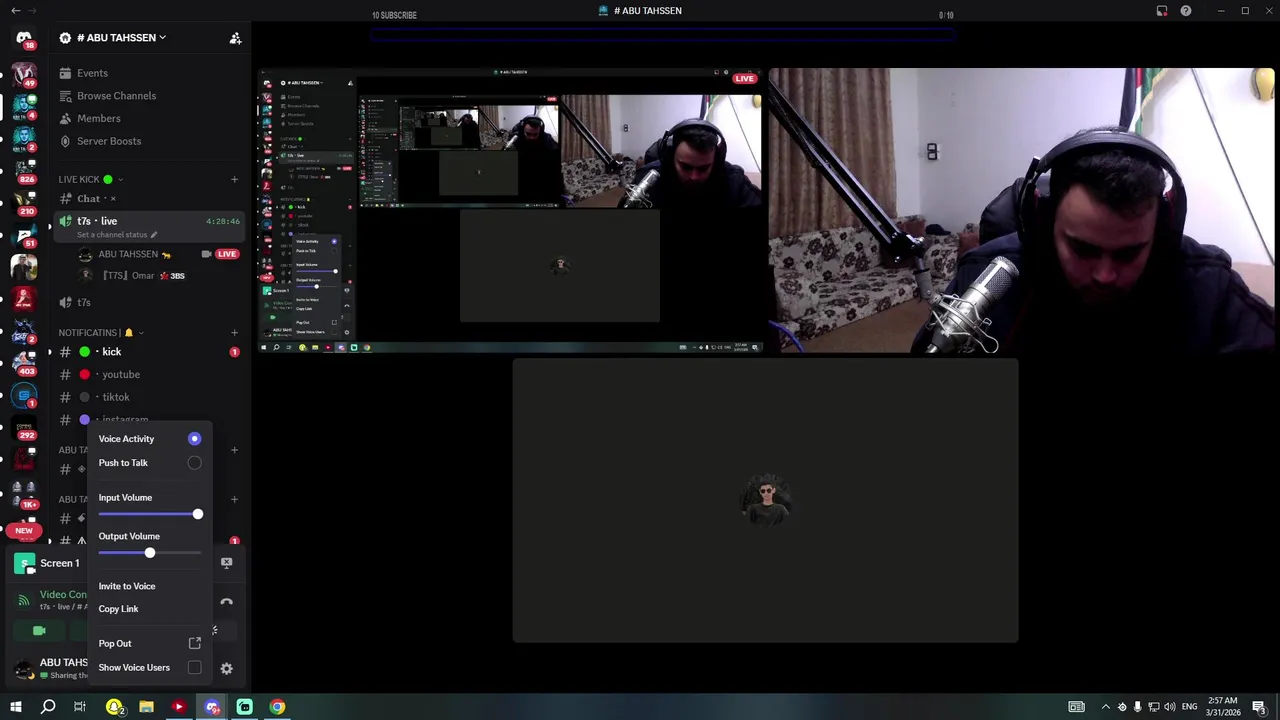Click the webcam video tile

pos(1021,211)
